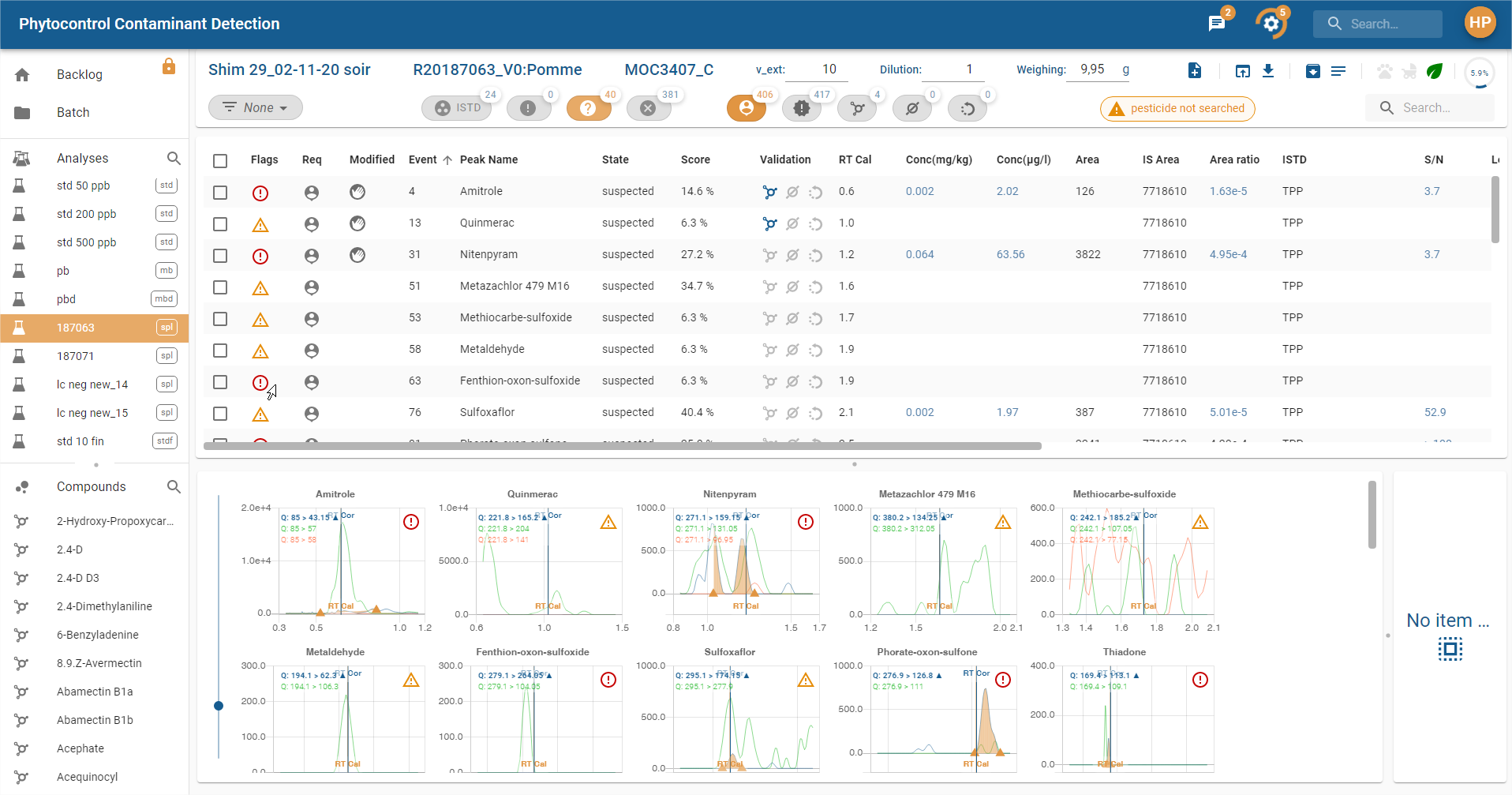
Task: Open search icon next to Analyses
Action: click(174, 159)
